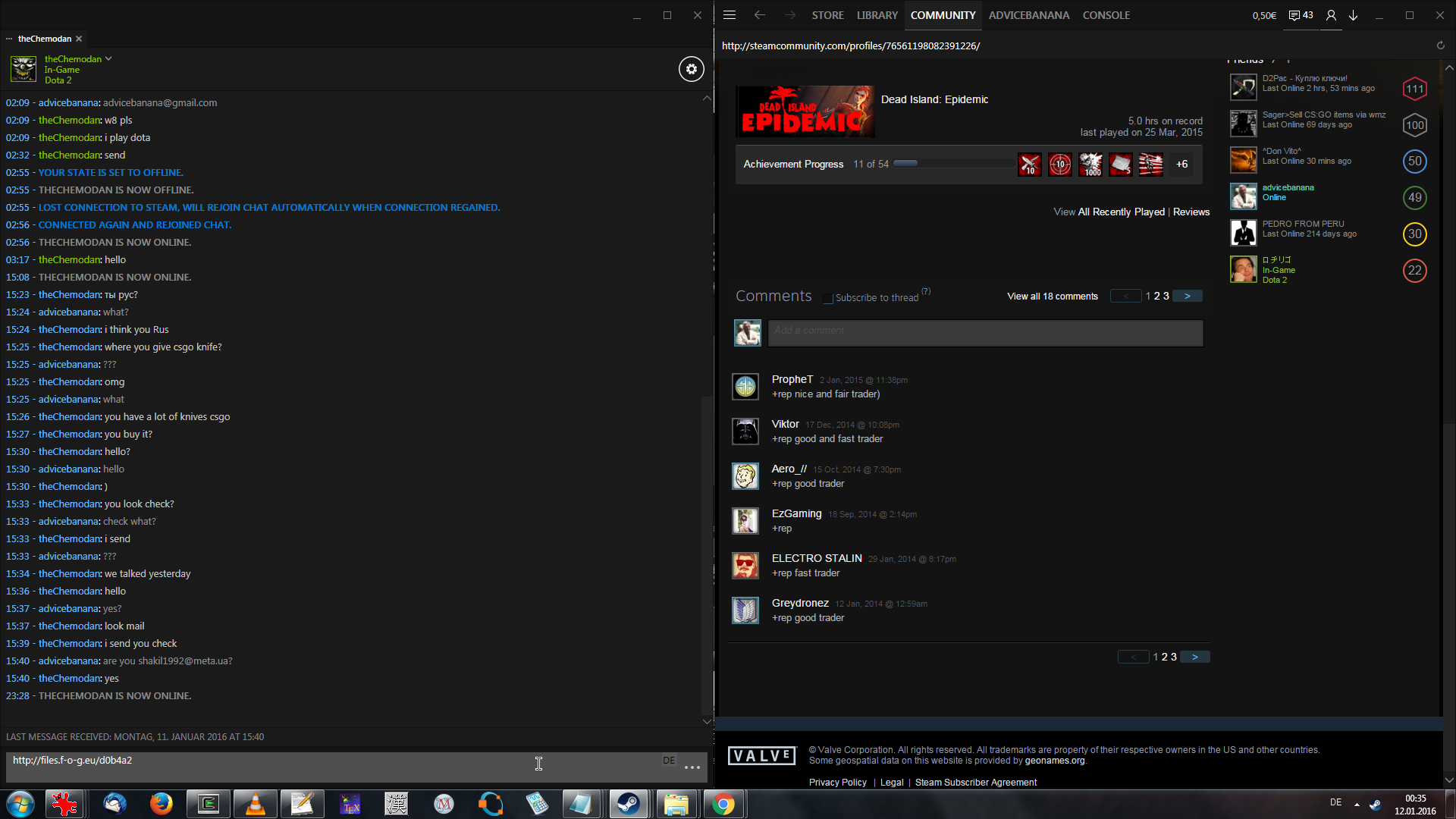The height and width of the screenshot is (819, 1456).
Task: Go to next comments page arrow
Action: 1188,297
